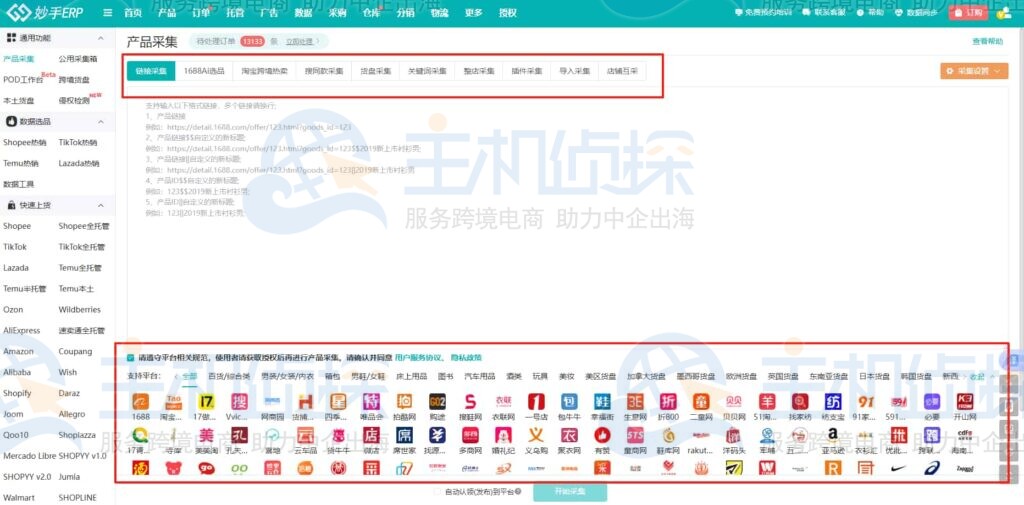Click the 开始采集 button
The height and width of the screenshot is (505, 1024).
[x=570, y=491]
